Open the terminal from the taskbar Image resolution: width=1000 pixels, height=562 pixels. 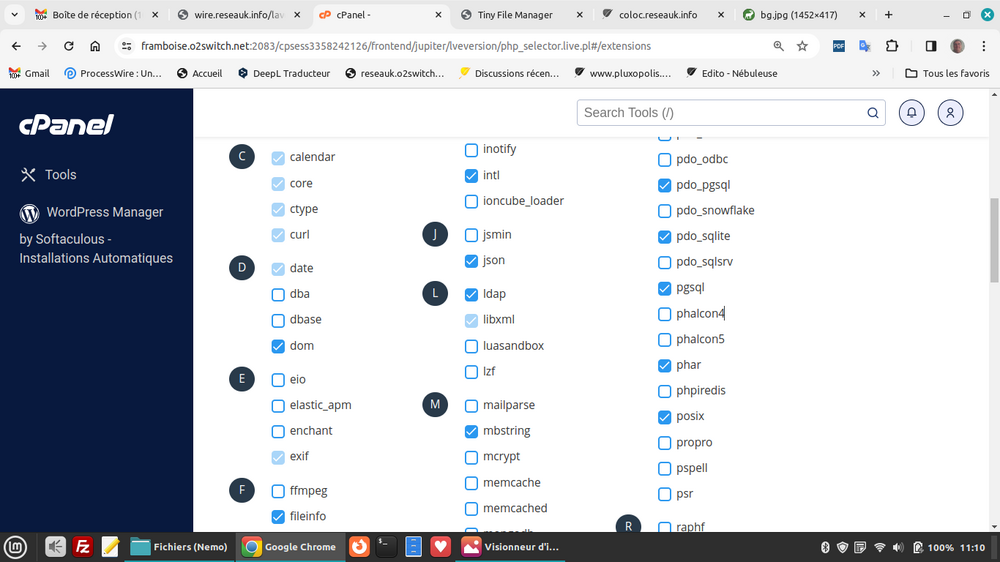click(x=386, y=547)
